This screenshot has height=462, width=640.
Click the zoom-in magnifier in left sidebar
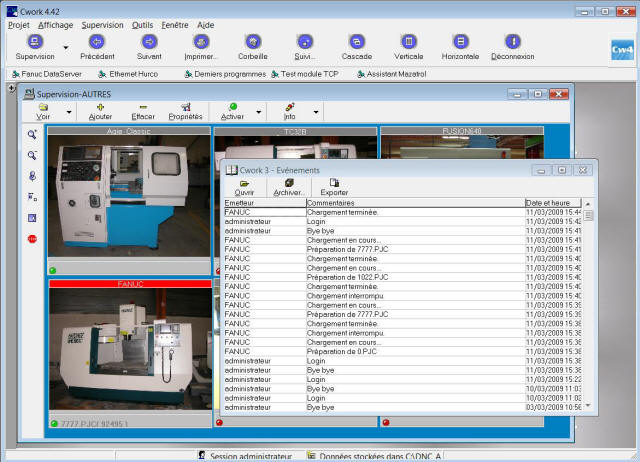(x=32, y=133)
